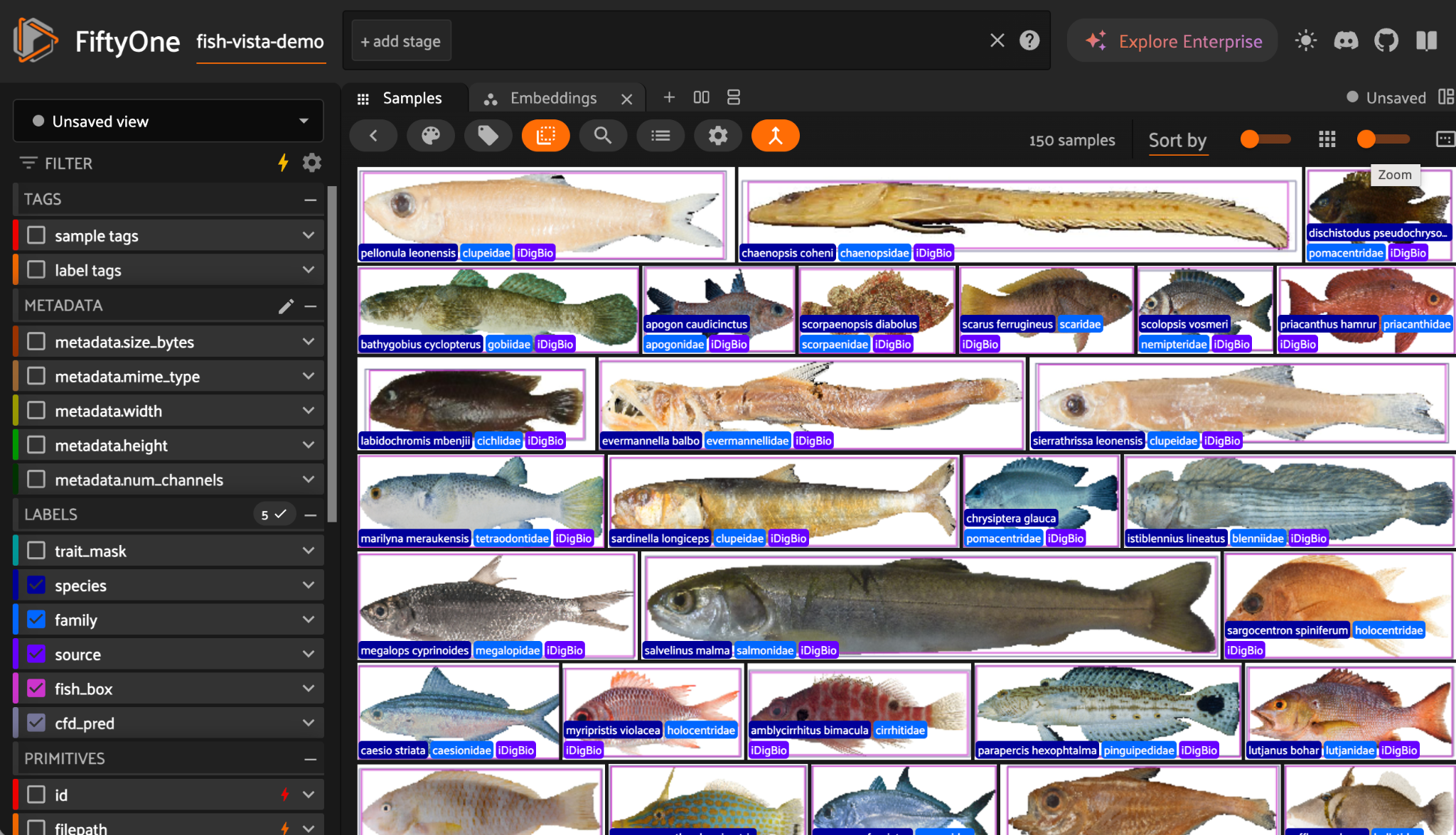Toggle the patches selection icon
Viewport: 1456px width, 835px height.
coord(546,136)
